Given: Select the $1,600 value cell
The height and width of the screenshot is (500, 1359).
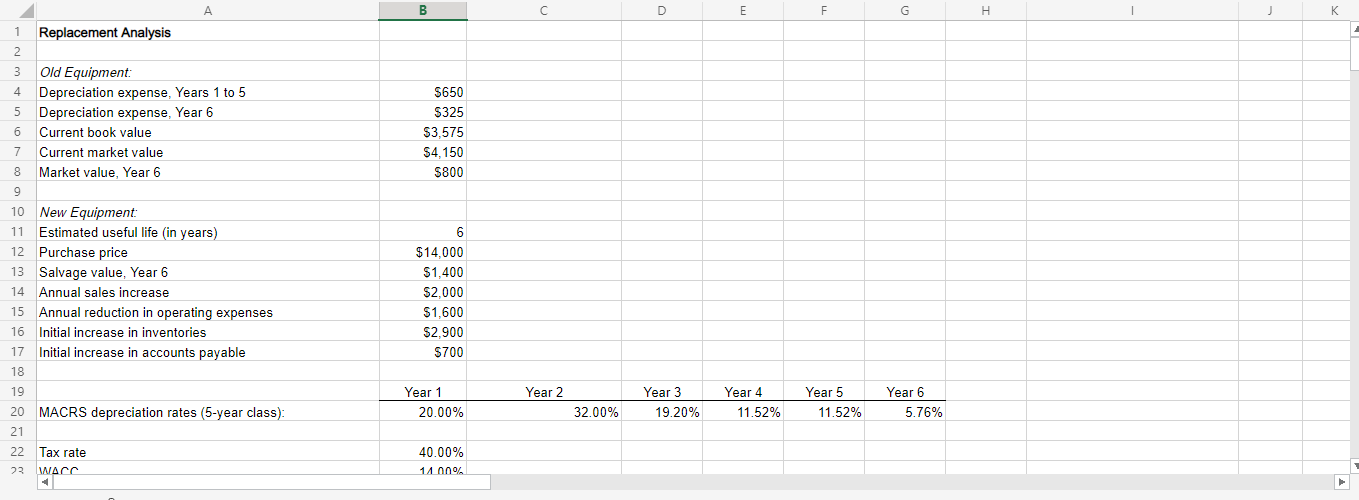Looking at the screenshot, I should [x=422, y=312].
